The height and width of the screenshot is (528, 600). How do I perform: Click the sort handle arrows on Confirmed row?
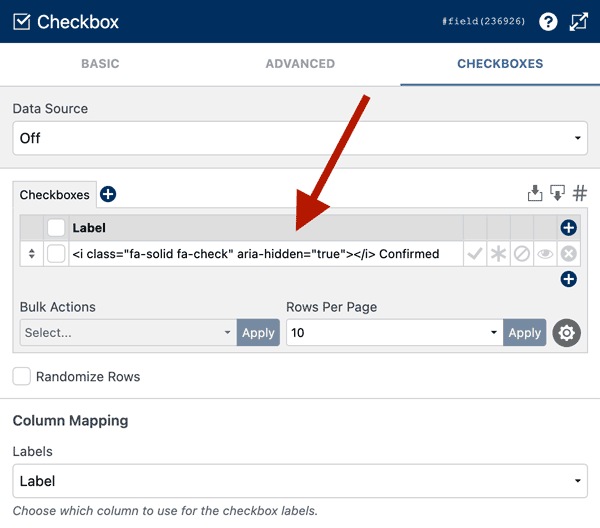click(32, 254)
